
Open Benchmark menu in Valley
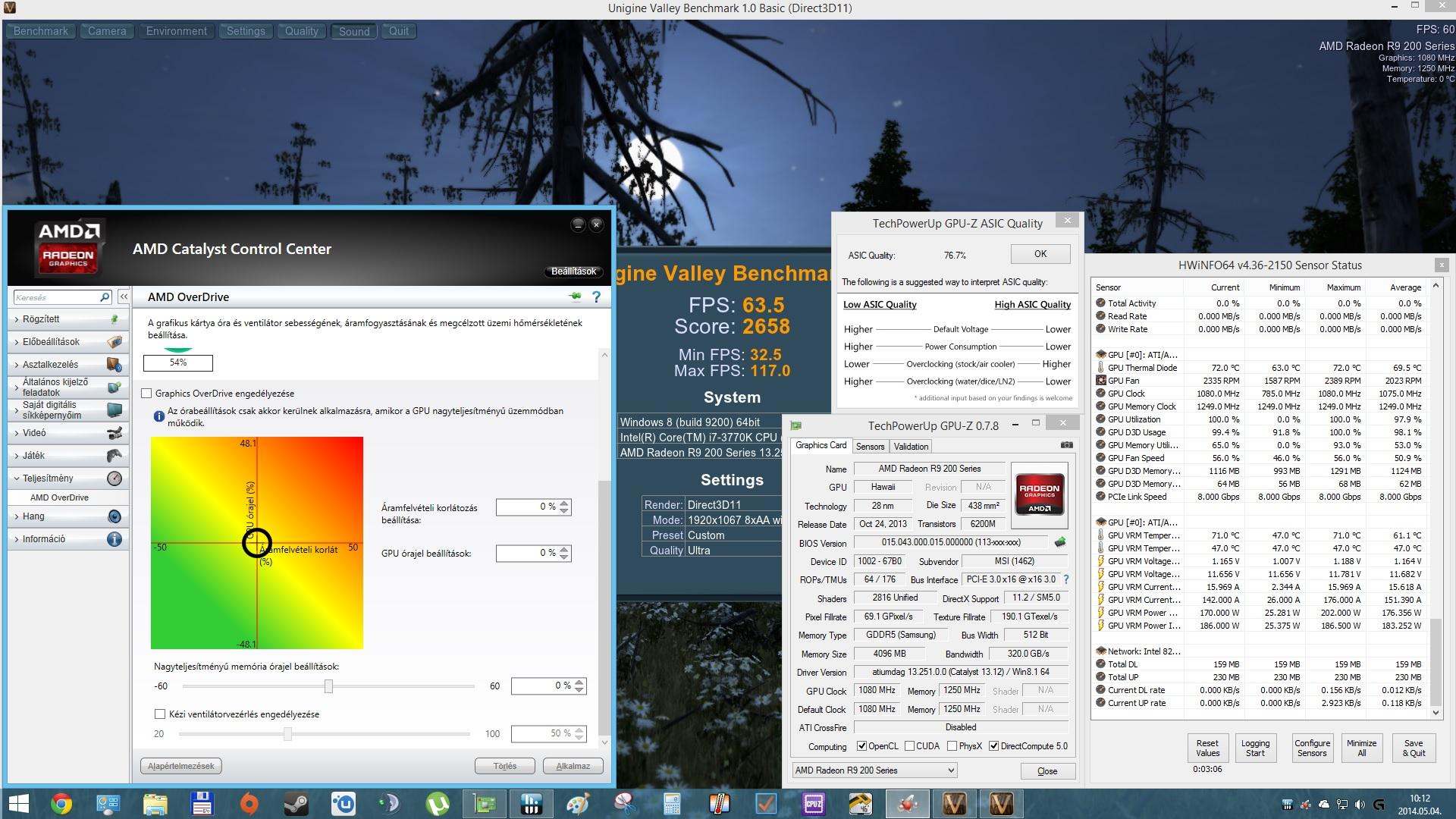[41, 31]
